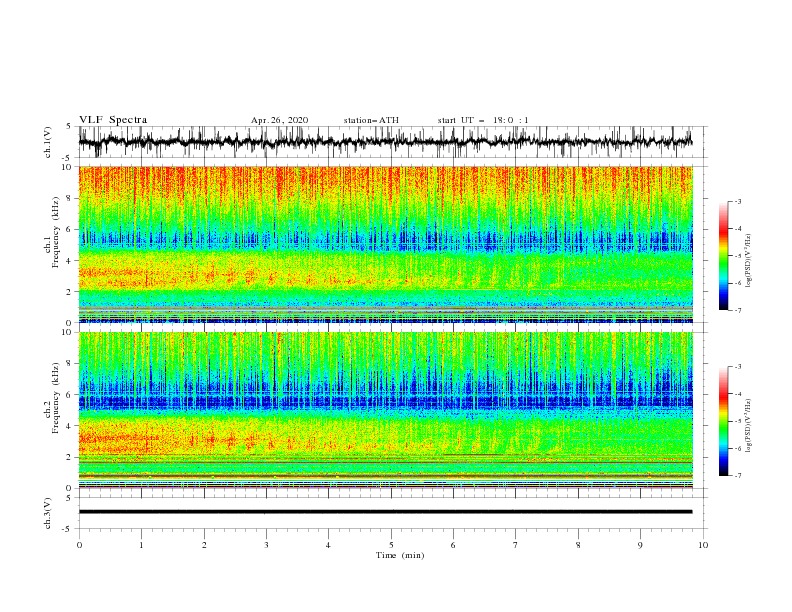The width and height of the screenshot is (792, 612).
Task: Click the "VLF Spectra" title text
Action: tap(113, 120)
